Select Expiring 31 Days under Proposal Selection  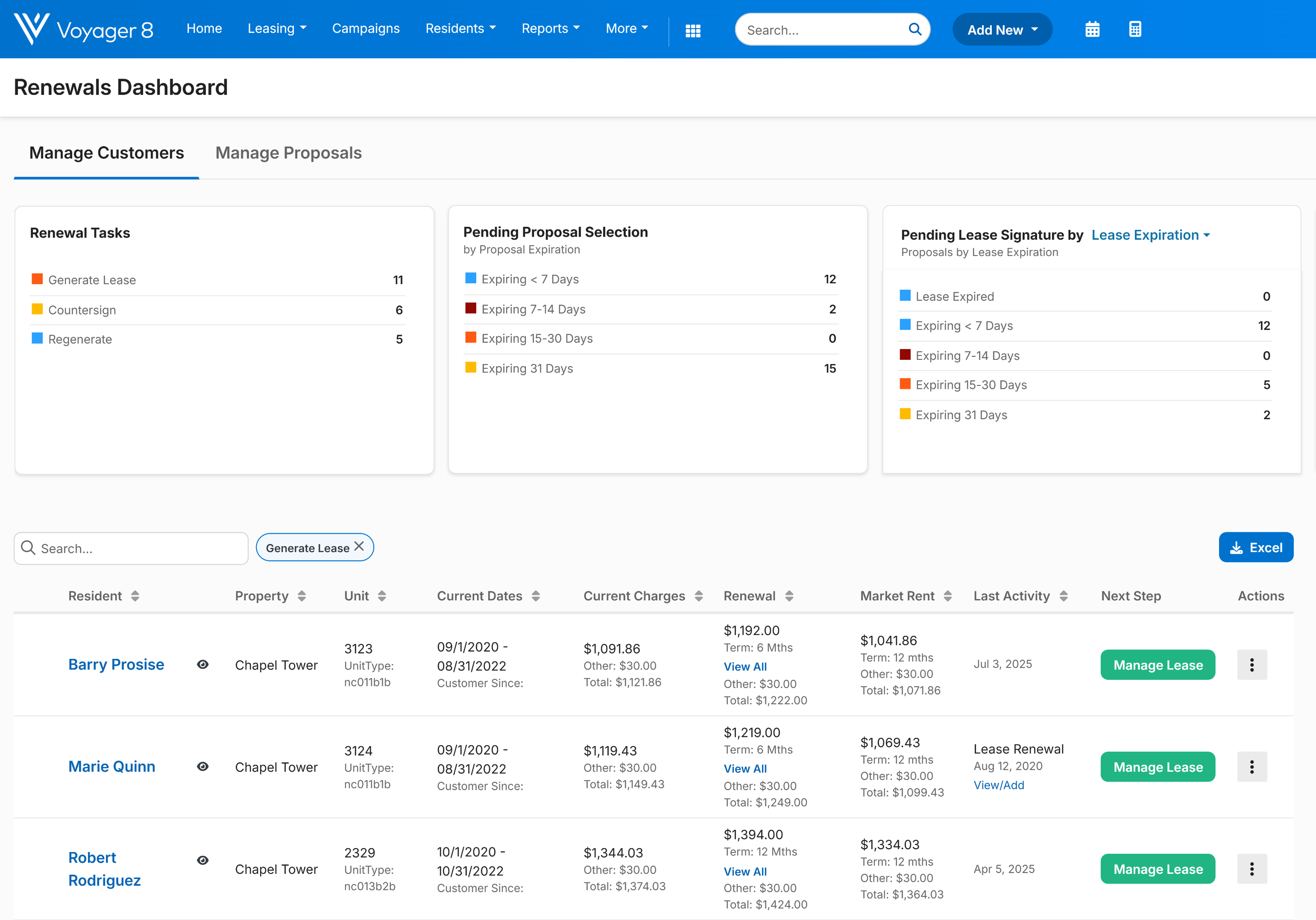[651, 368]
